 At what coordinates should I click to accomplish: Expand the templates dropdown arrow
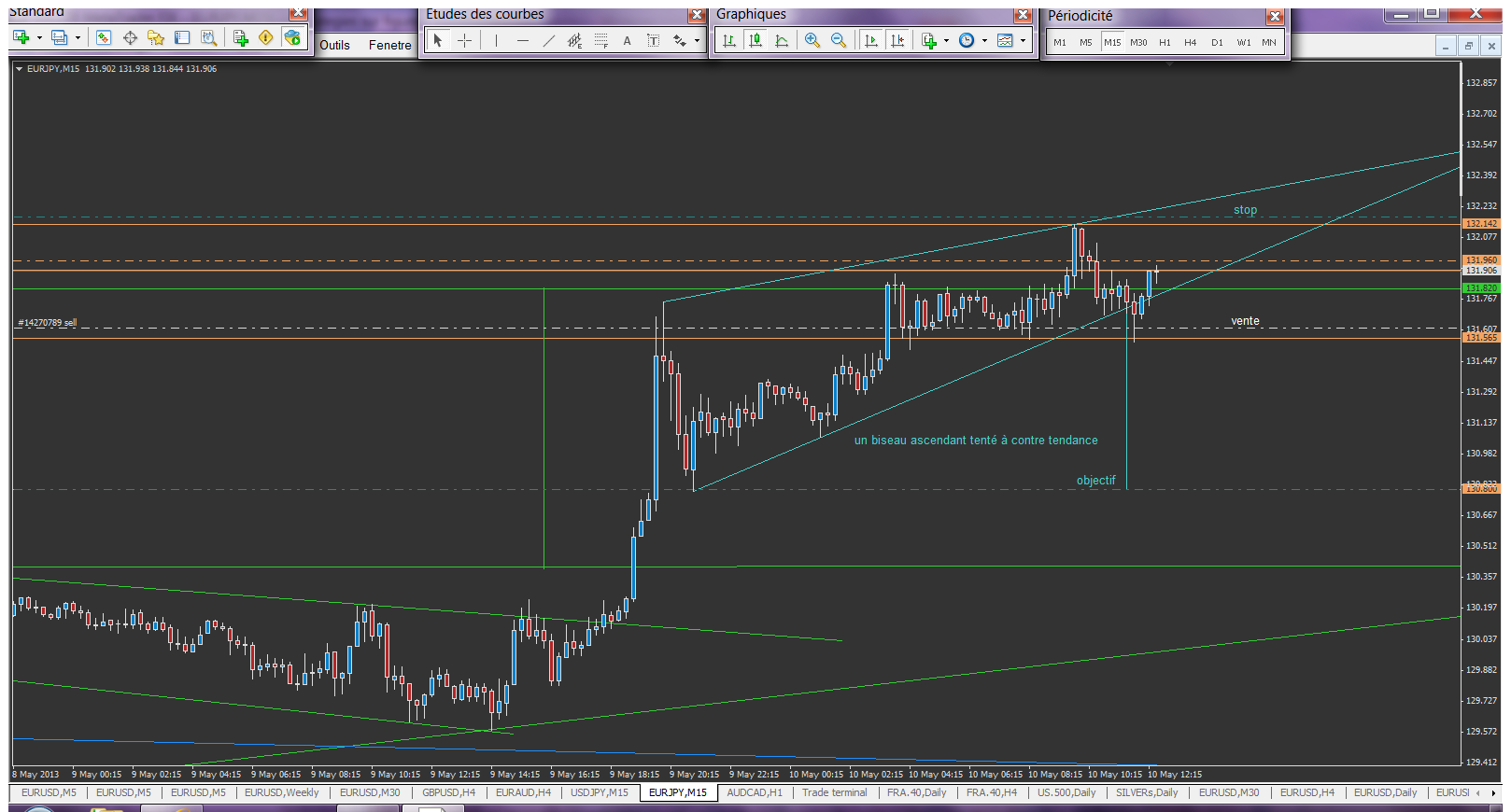1023,40
